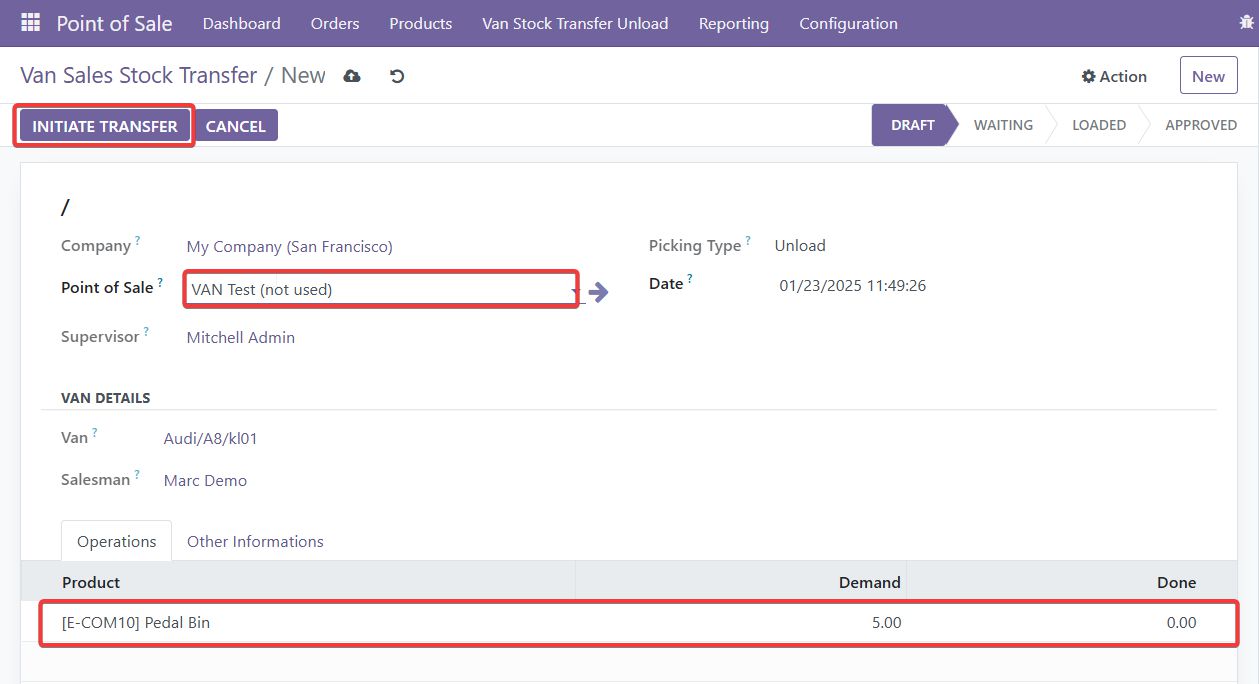The width and height of the screenshot is (1259, 684).
Task: Show help tooltip for Salesman field
Action: click(137, 474)
